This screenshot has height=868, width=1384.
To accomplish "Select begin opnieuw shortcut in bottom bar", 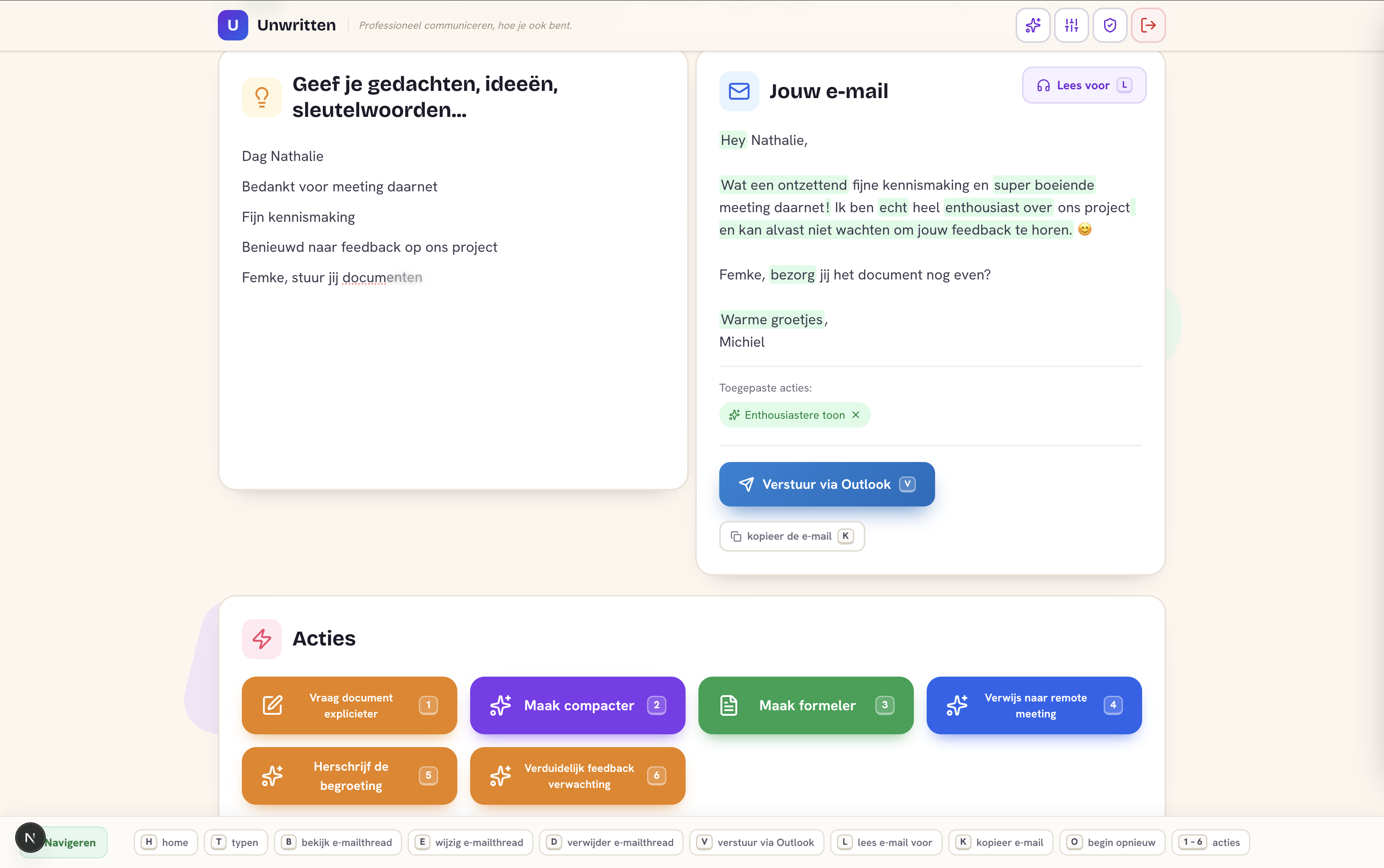I will [x=1112, y=842].
